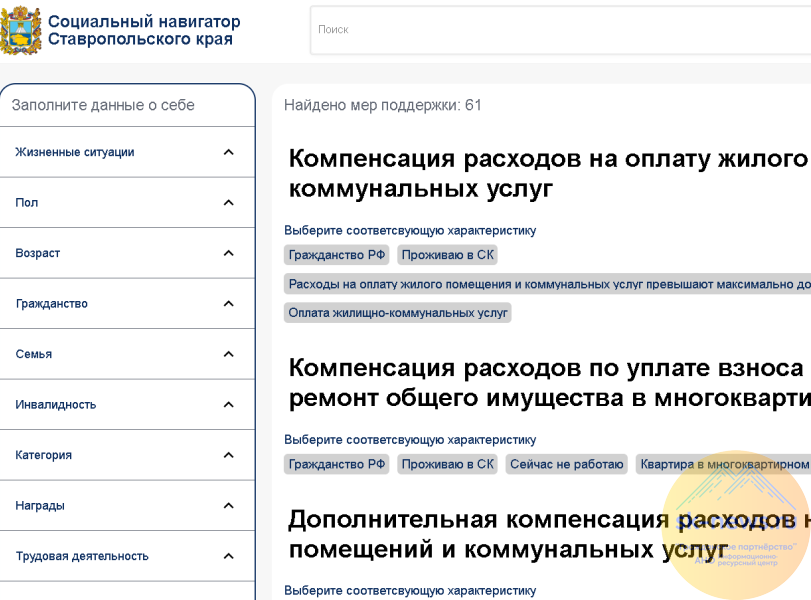The width and height of the screenshot is (811, 600).
Task: Open the Награды filter section
Action: [228, 506]
